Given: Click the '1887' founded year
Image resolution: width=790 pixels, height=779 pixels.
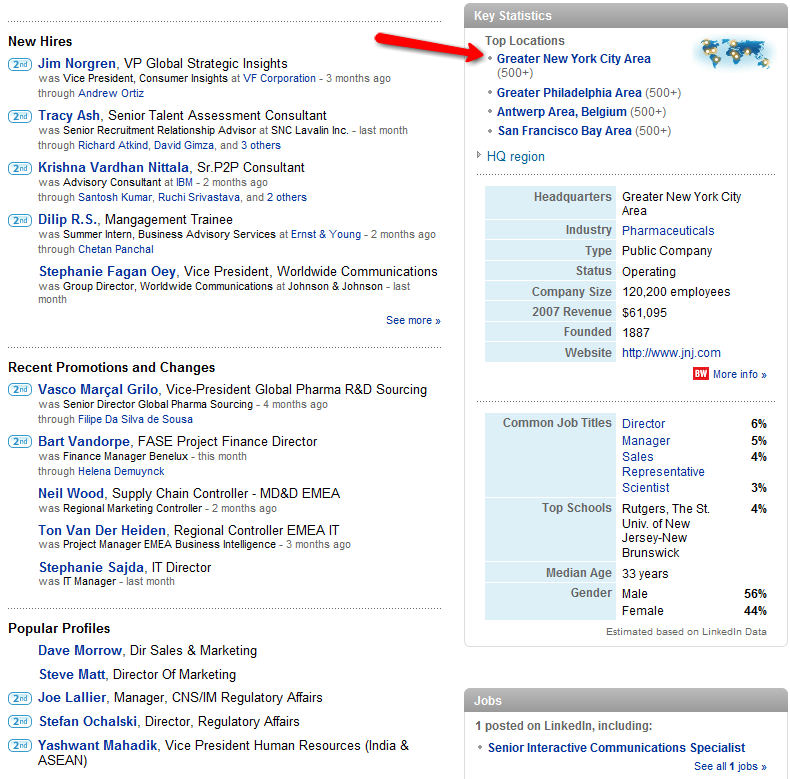Looking at the screenshot, I should click(635, 333).
